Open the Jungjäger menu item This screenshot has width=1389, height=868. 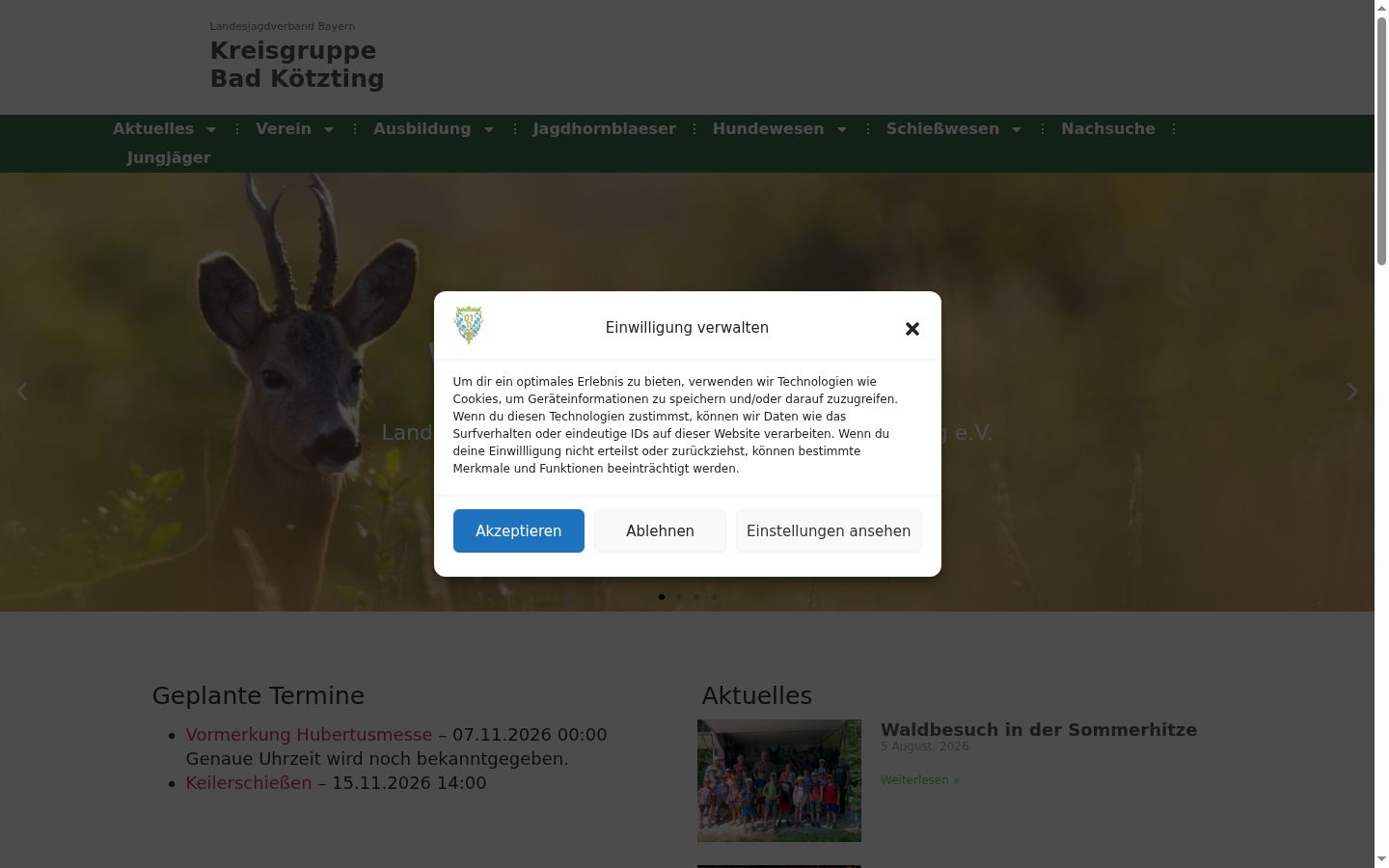(x=169, y=158)
